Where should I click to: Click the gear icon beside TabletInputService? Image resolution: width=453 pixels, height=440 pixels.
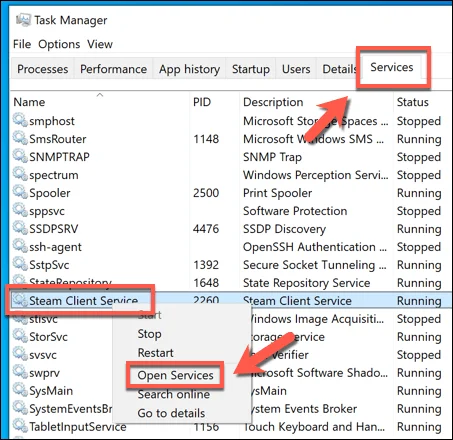[20, 426]
